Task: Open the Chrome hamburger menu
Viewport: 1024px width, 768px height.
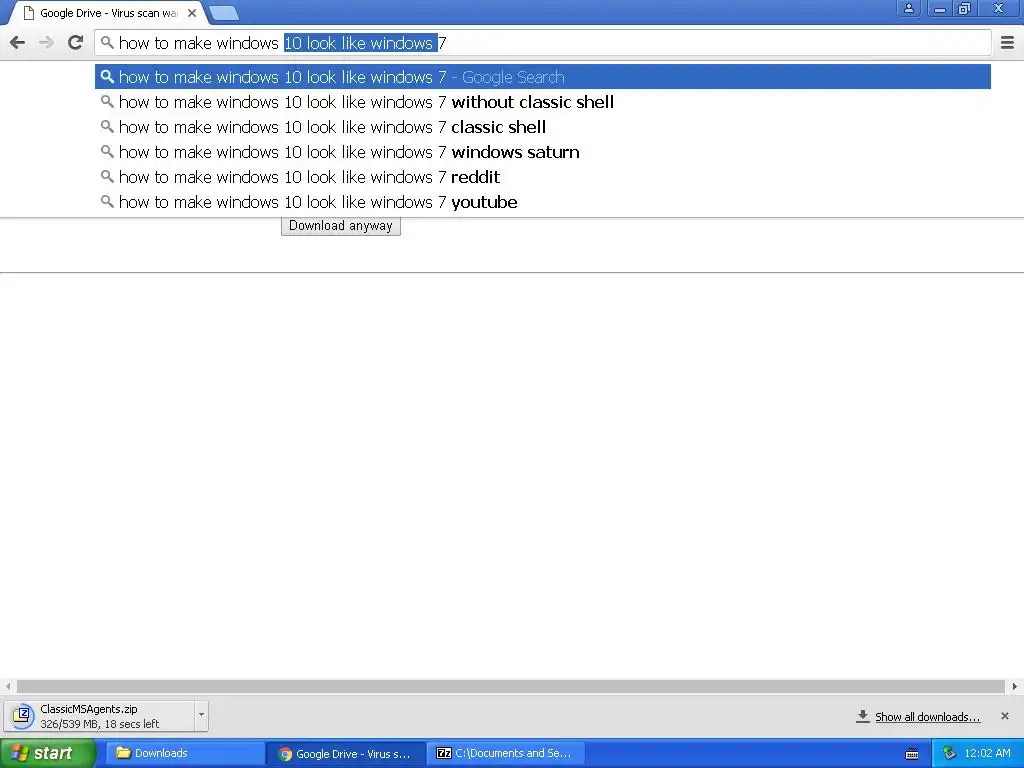Action: 1007,43
